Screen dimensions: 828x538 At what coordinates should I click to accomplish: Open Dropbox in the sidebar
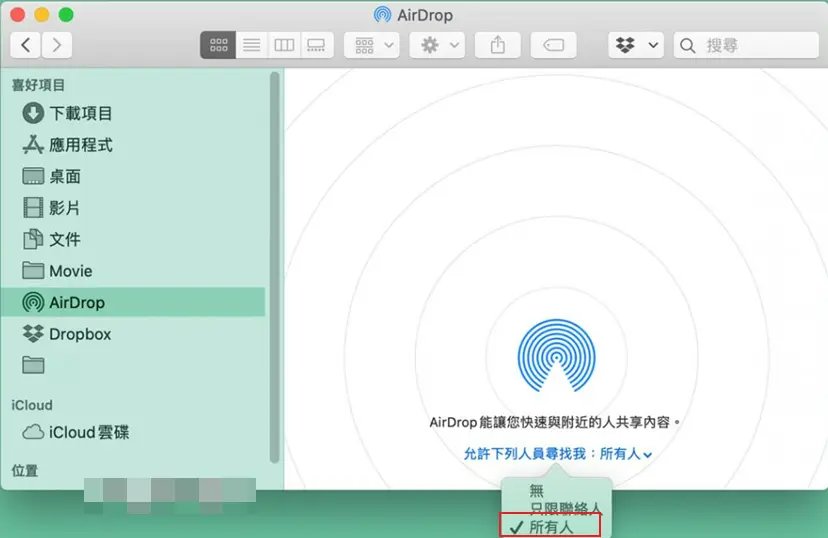click(x=133, y=334)
